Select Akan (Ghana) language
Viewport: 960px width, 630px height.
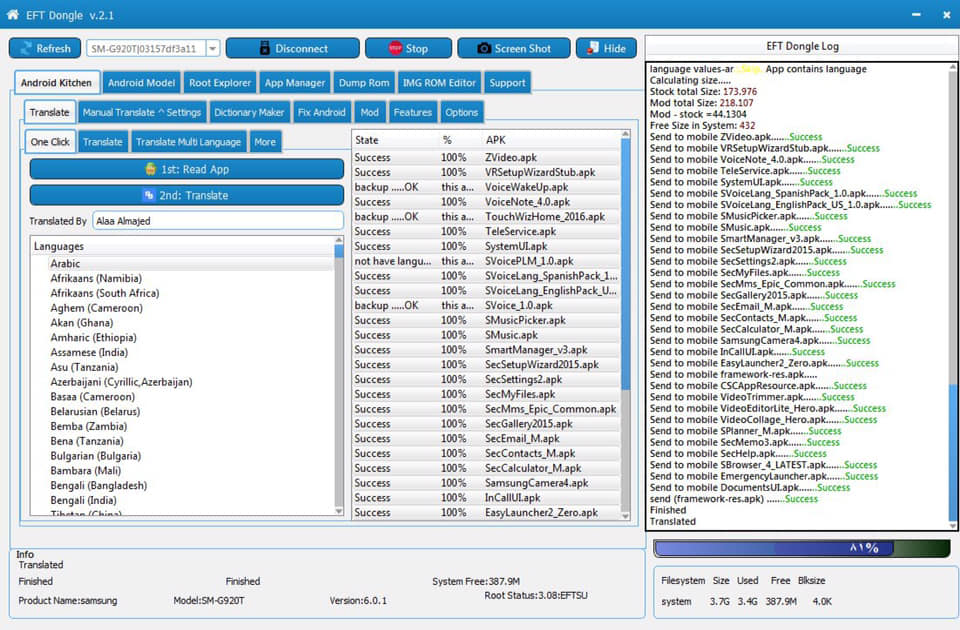pyautogui.click(x=81, y=323)
